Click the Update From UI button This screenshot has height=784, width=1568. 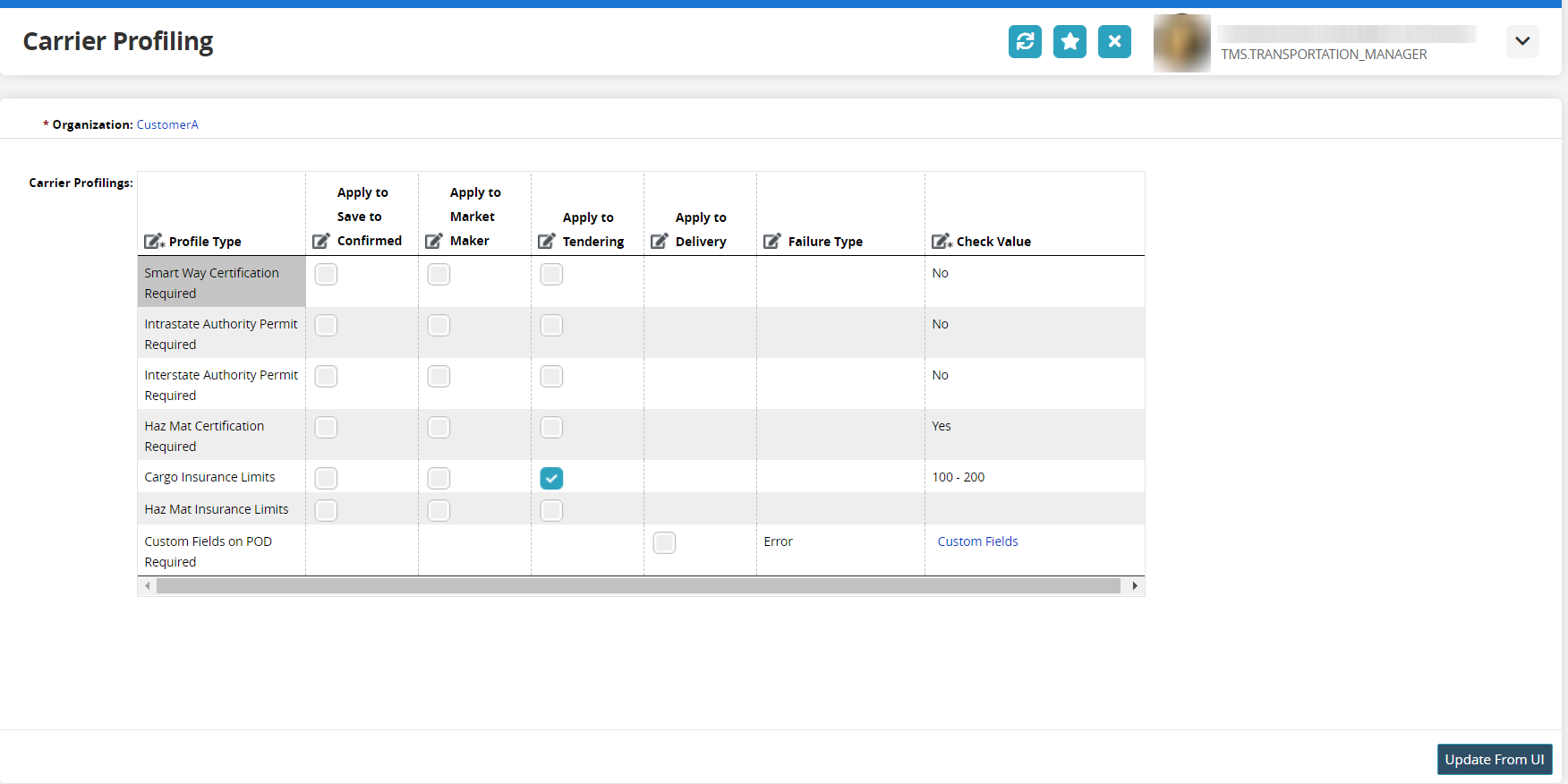tap(1495, 760)
